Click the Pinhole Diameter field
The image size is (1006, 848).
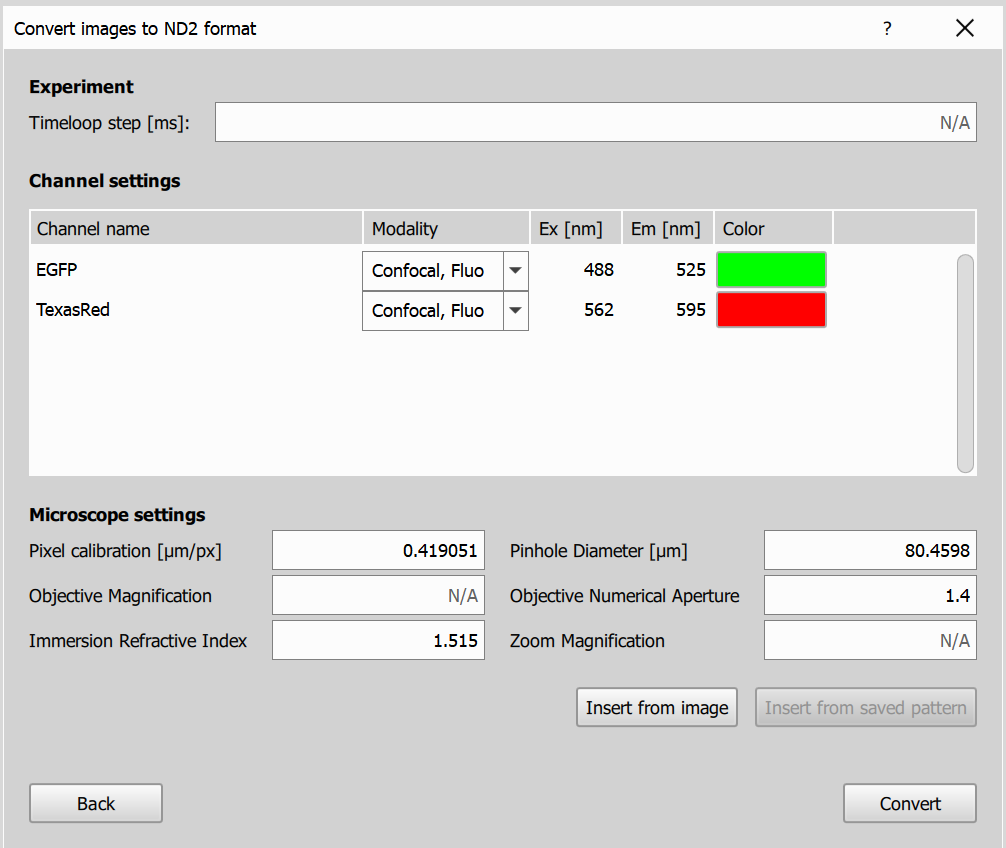pyautogui.click(x=869, y=550)
